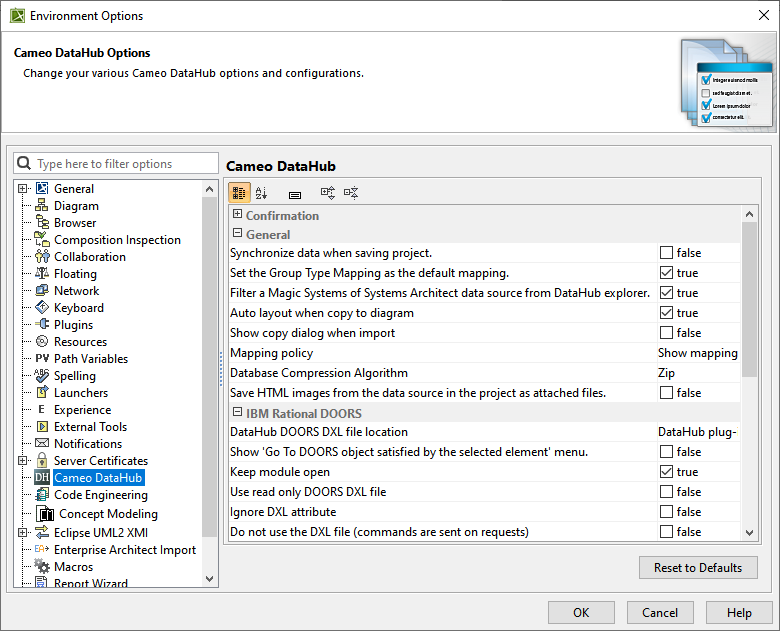This screenshot has width=780, height=631.
Task: Click the Macros gears icon
Action: pos(42,566)
